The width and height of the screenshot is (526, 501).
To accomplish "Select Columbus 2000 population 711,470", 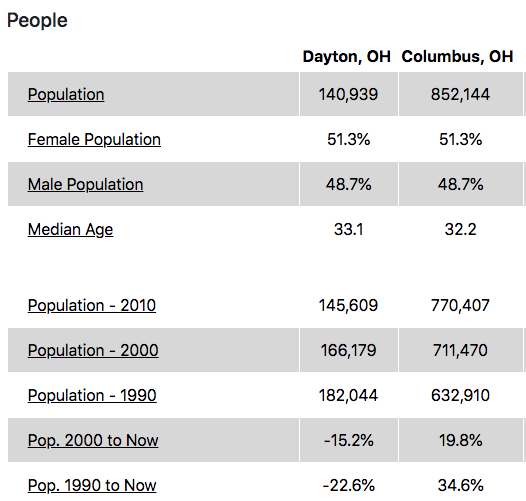I will (x=461, y=350).
